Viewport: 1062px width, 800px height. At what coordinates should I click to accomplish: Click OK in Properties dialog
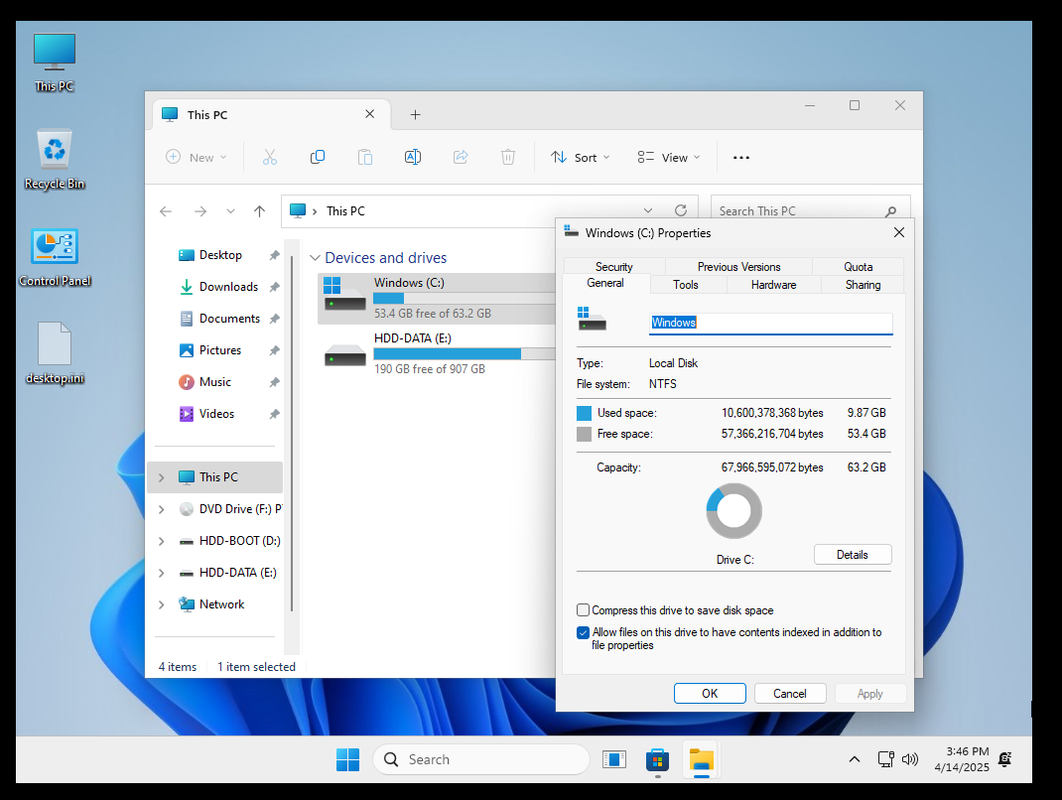pyautogui.click(x=710, y=694)
